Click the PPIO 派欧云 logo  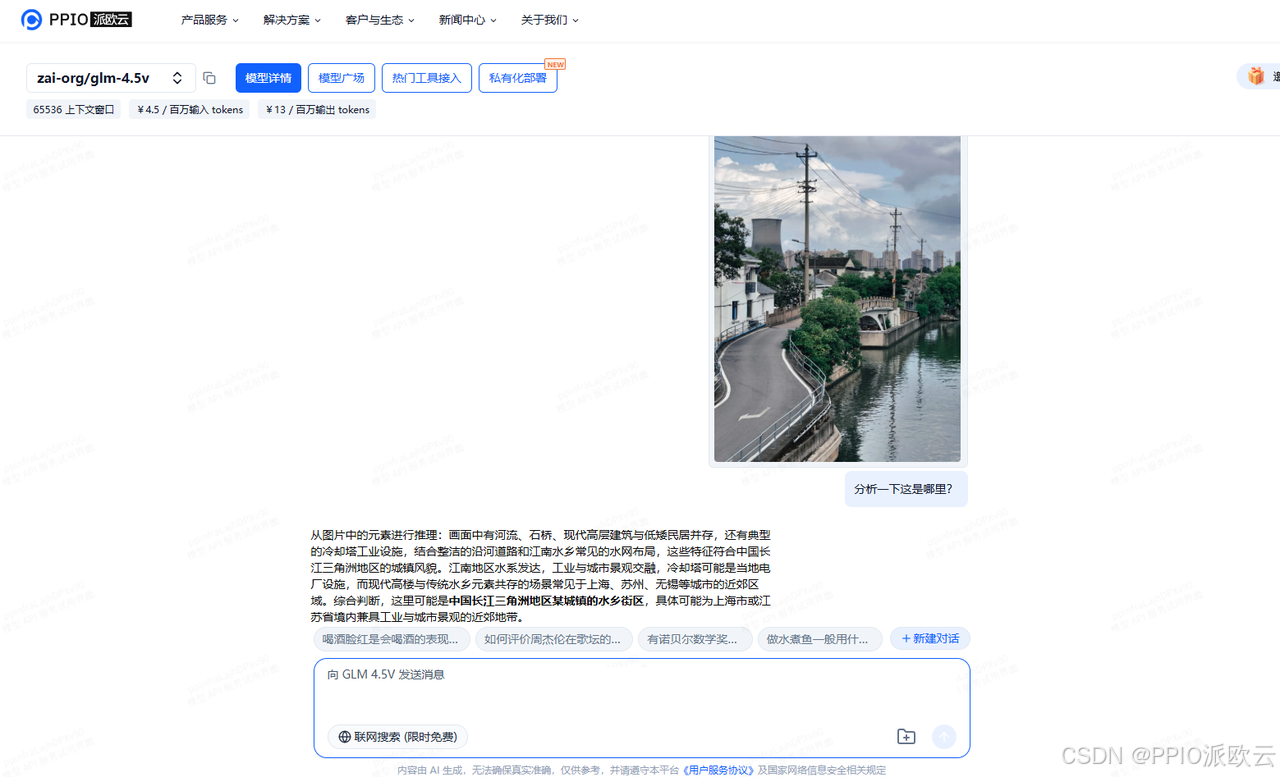coord(76,20)
